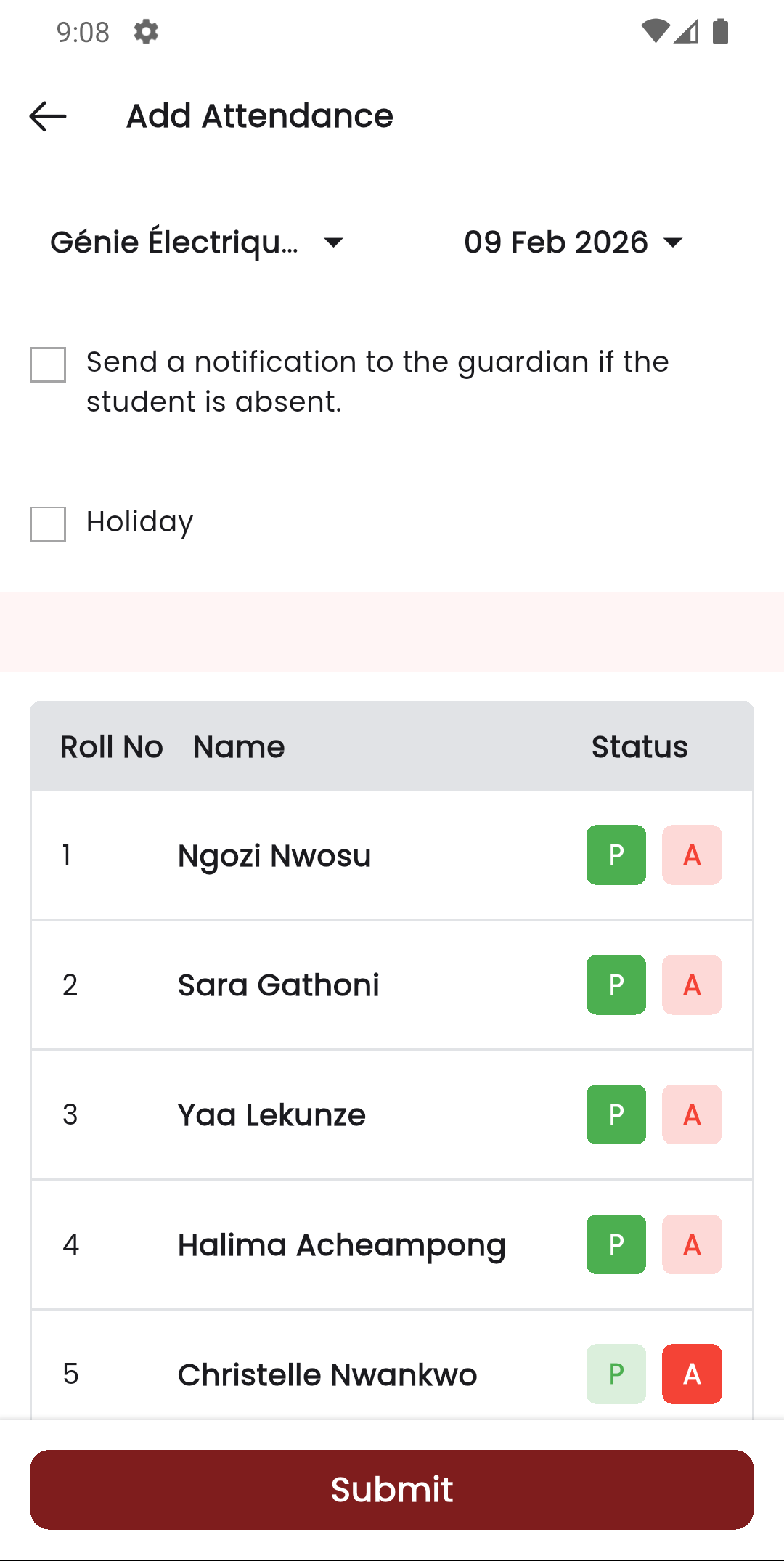Open the 09 Feb 2026 date picker
Image resolution: width=784 pixels, height=1561 pixels.
click(555, 242)
